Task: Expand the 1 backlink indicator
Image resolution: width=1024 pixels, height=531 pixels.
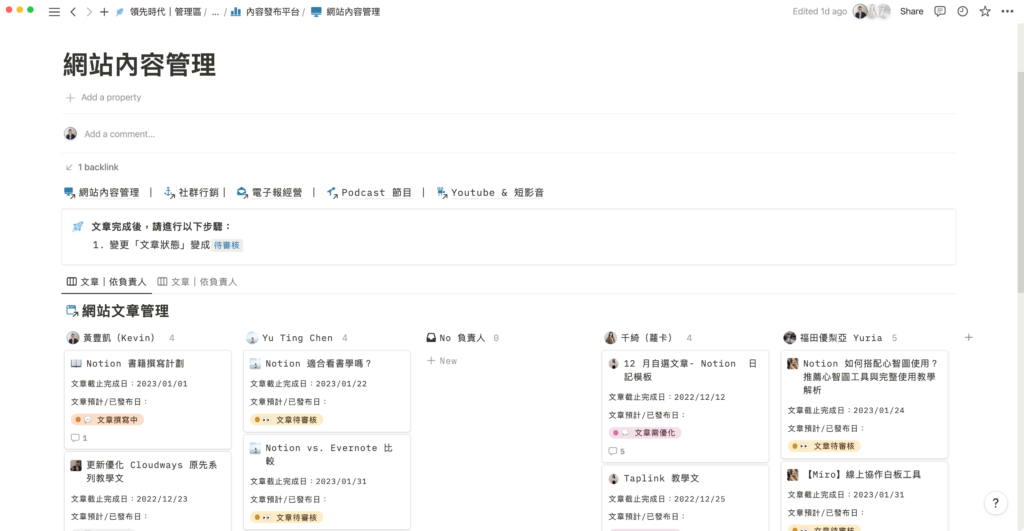Action: 92,167
